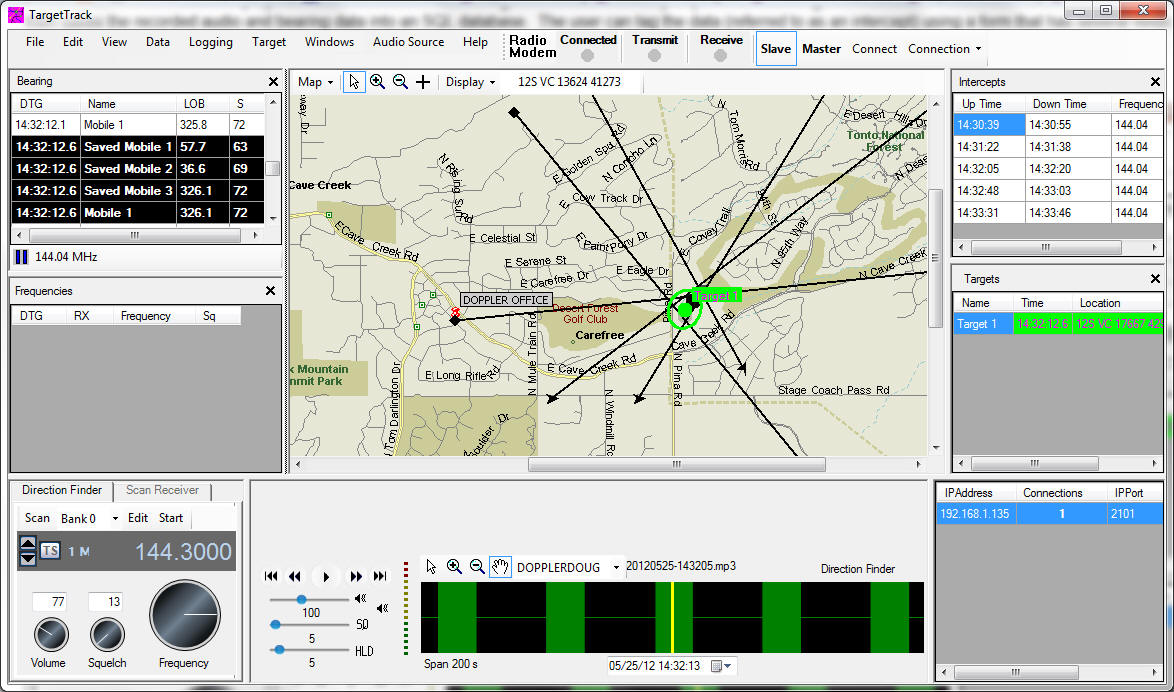Select the hand pan tool above the waveform
The width and height of the screenshot is (1174, 692).
[499, 567]
